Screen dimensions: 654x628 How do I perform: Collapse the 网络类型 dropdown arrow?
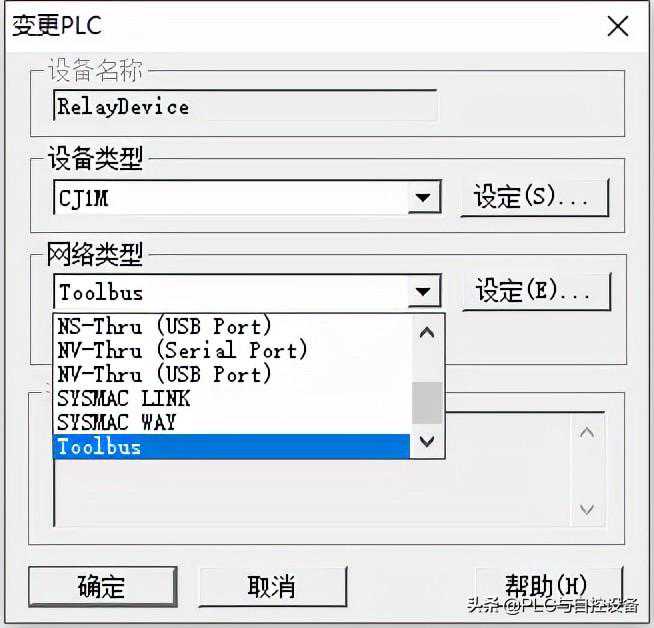coord(424,292)
